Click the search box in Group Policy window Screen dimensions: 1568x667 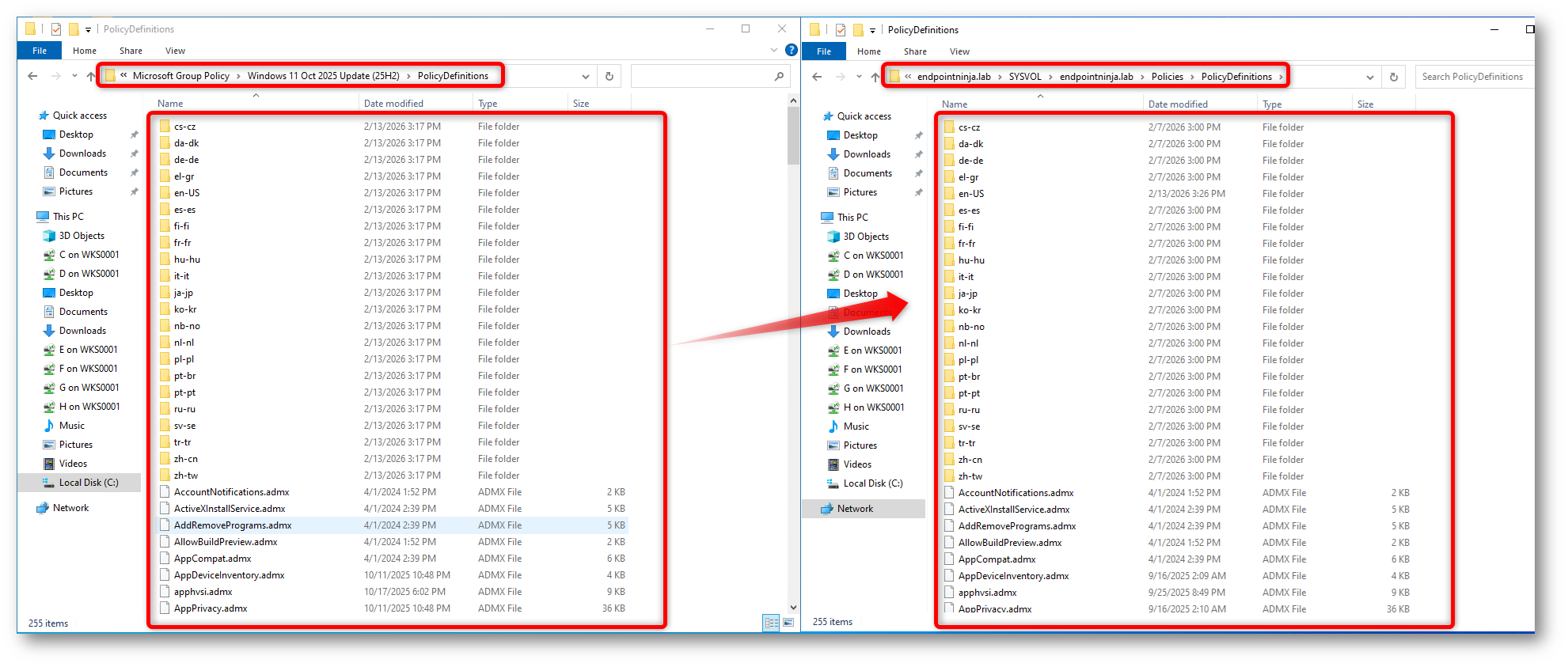tap(710, 76)
